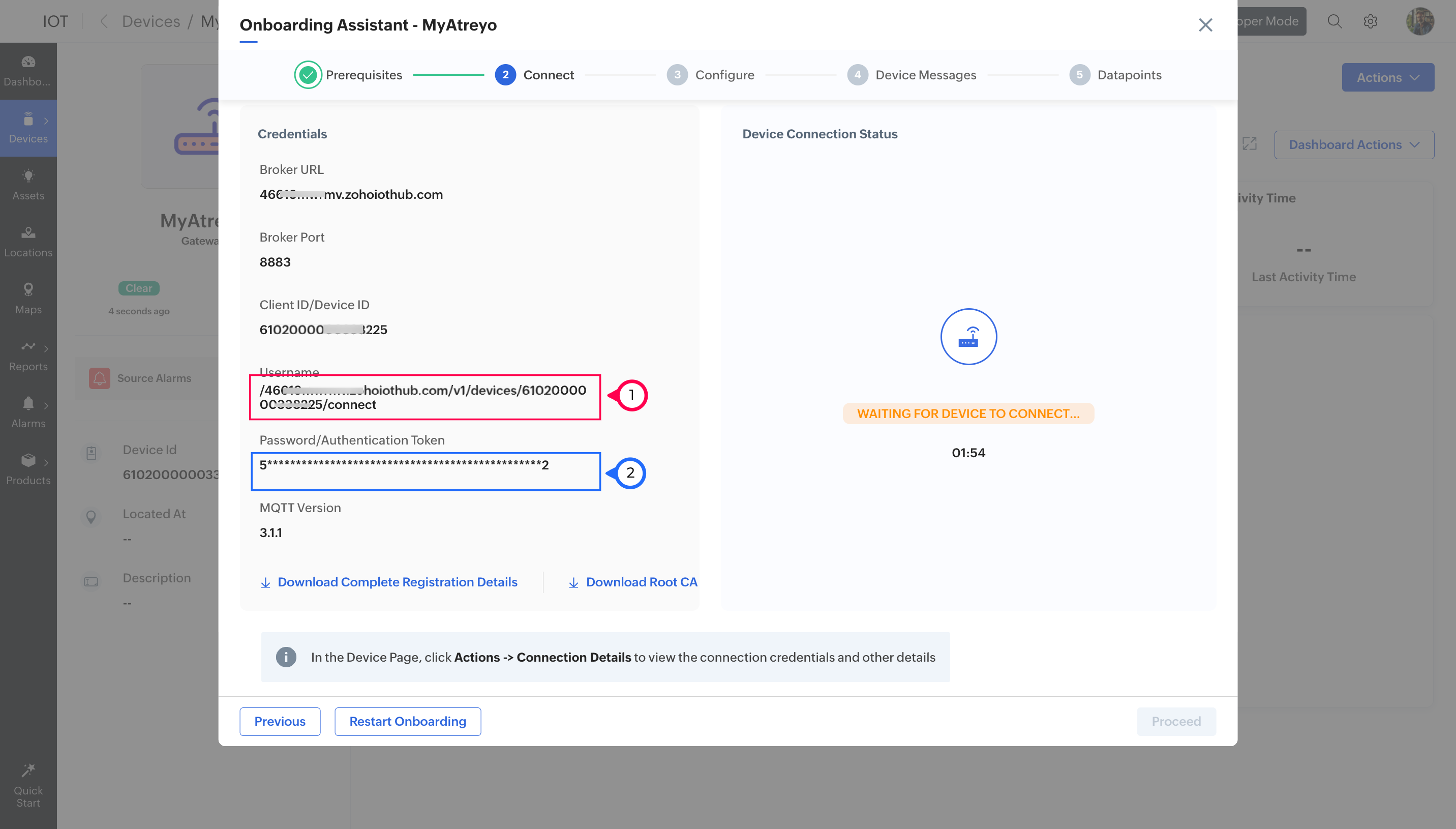The height and width of the screenshot is (829, 1456).
Task: Open the Maps sidebar item
Action: [x=28, y=298]
